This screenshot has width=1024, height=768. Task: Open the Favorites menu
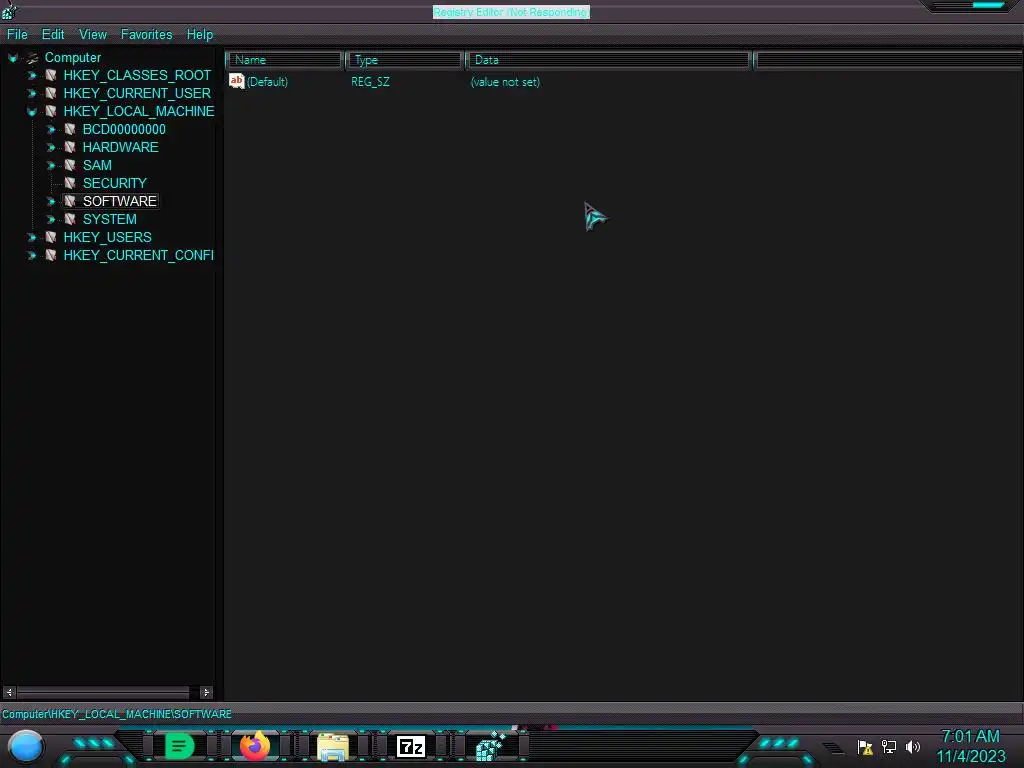tap(146, 35)
